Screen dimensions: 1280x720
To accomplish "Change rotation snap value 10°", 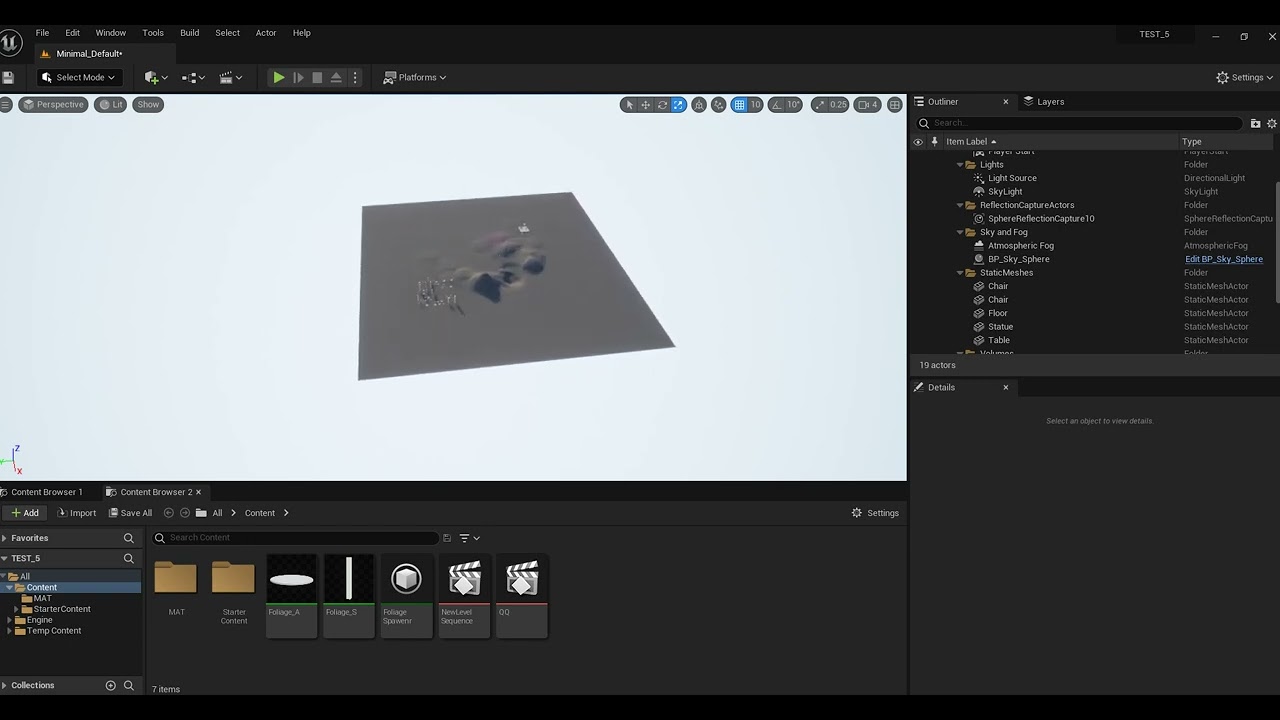I will 793,104.
